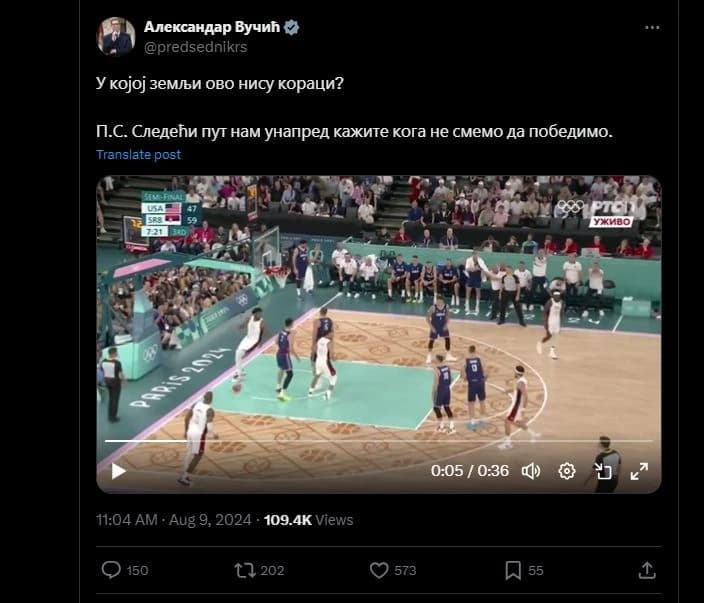Play the embedded basketball video
The height and width of the screenshot is (603, 704).
click(x=119, y=471)
